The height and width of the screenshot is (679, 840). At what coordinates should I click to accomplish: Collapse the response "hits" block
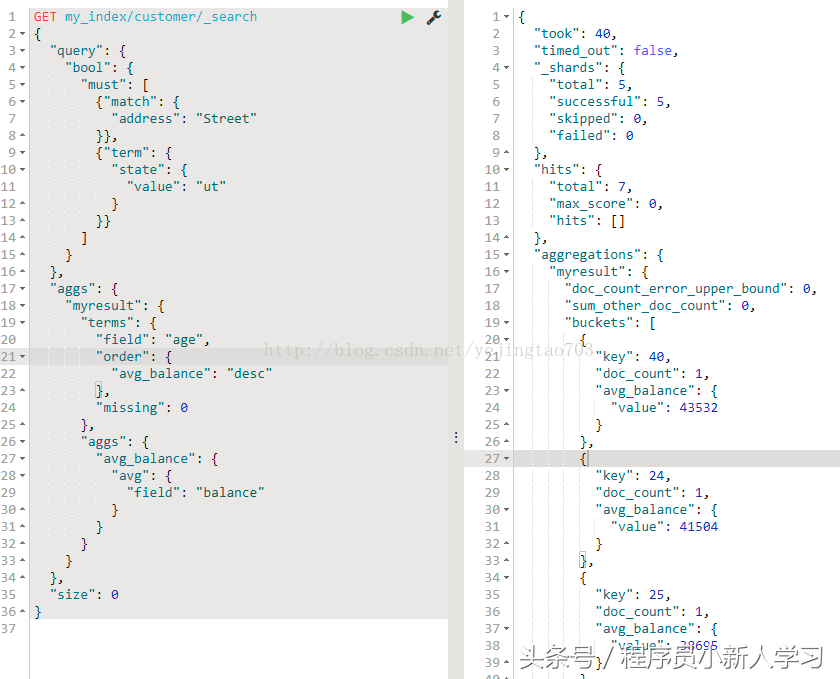[506, 170]
